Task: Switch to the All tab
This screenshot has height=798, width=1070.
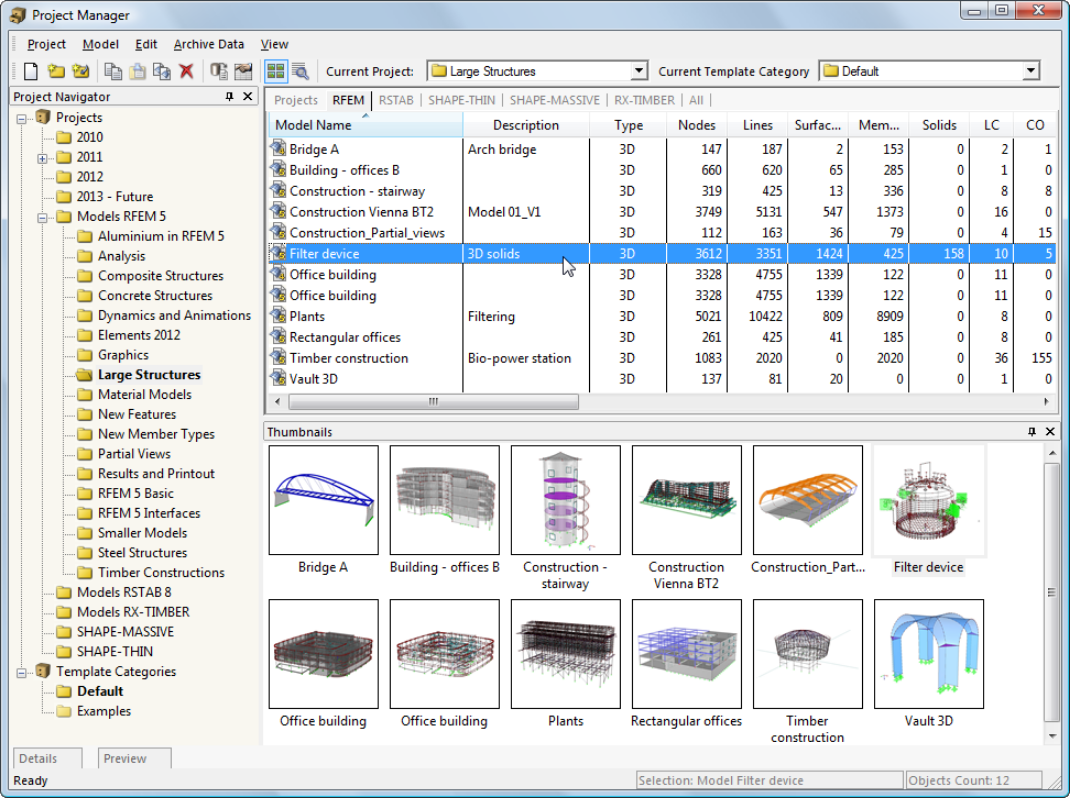Action: pos(695,100)
